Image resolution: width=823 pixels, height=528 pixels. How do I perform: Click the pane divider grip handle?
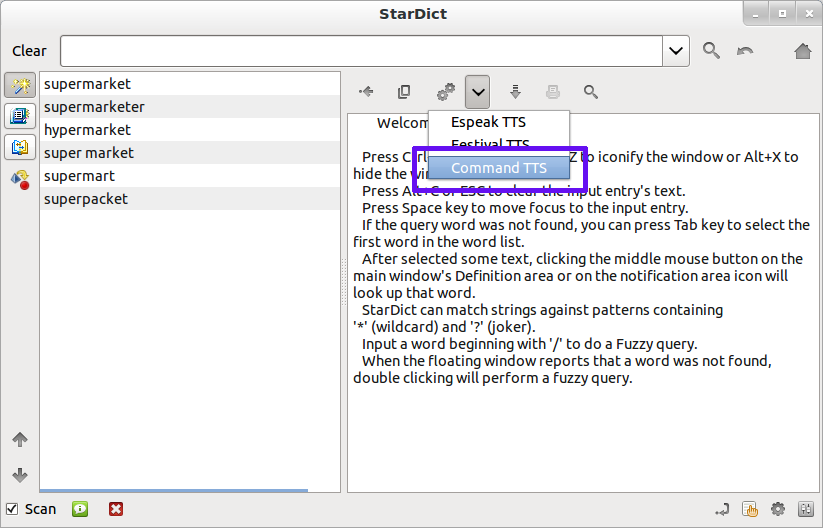tap(344, 282)
